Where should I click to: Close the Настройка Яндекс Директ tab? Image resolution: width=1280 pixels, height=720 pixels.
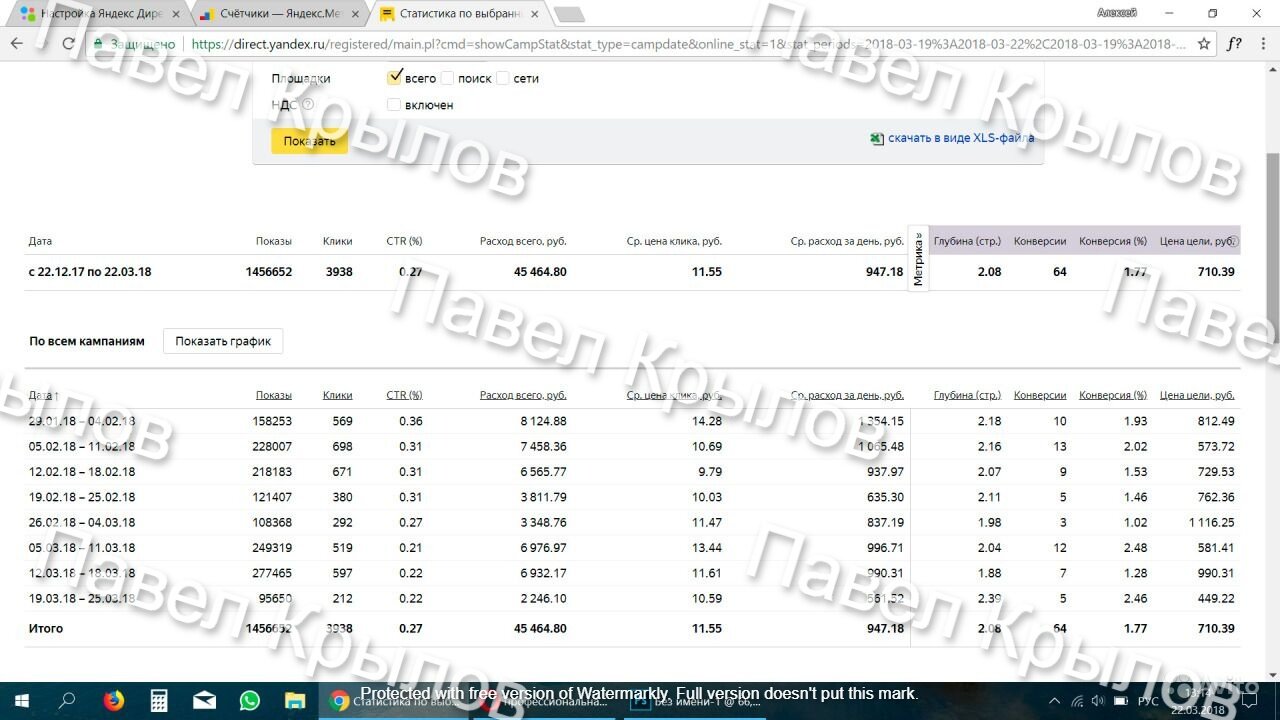click(176, 14)
